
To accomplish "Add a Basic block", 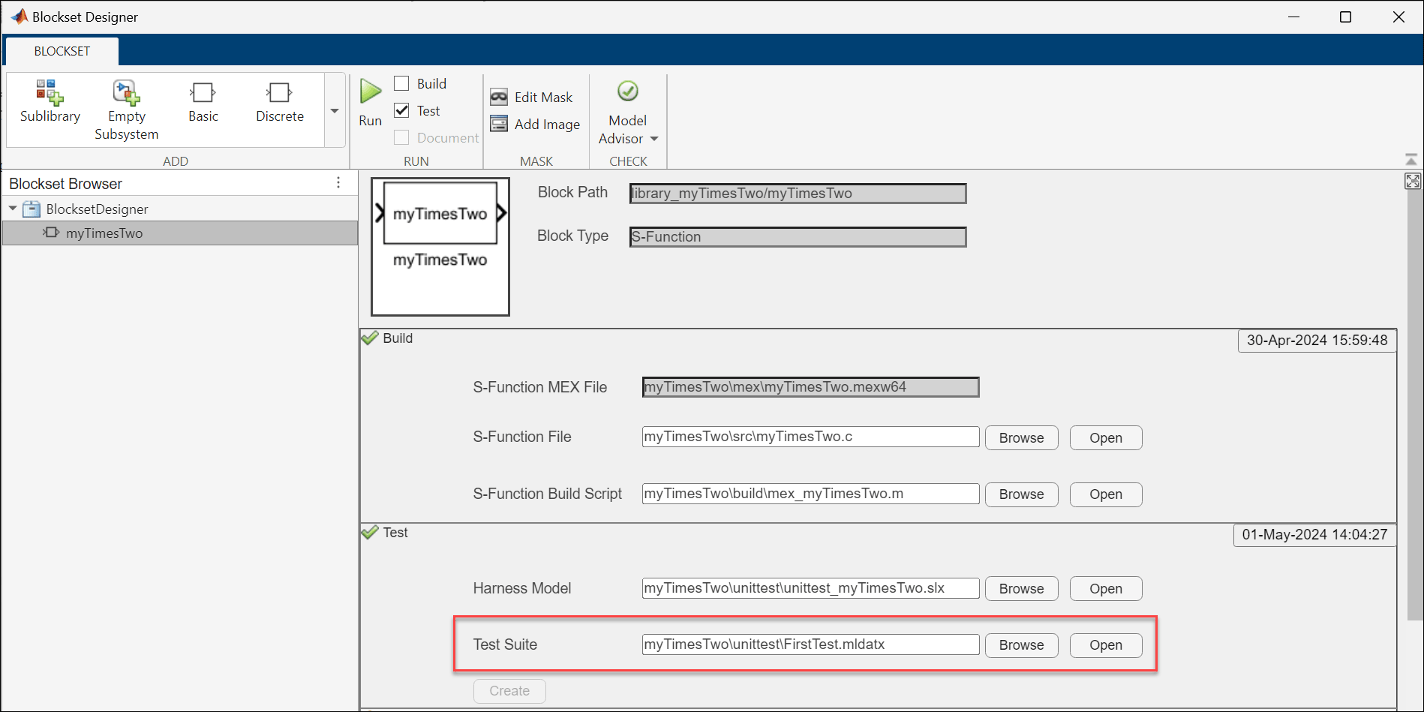I will pos(203,102).
